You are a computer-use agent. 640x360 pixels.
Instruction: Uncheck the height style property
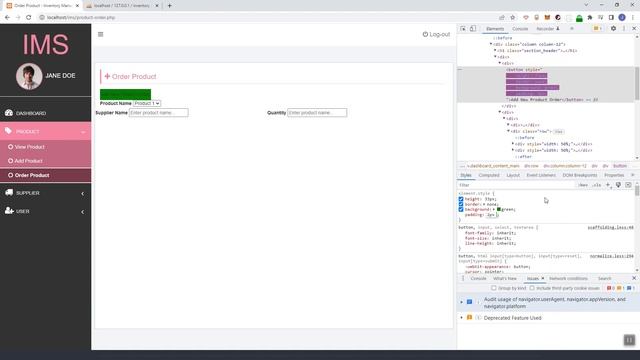pyautogui.click(x=461, y=199)
